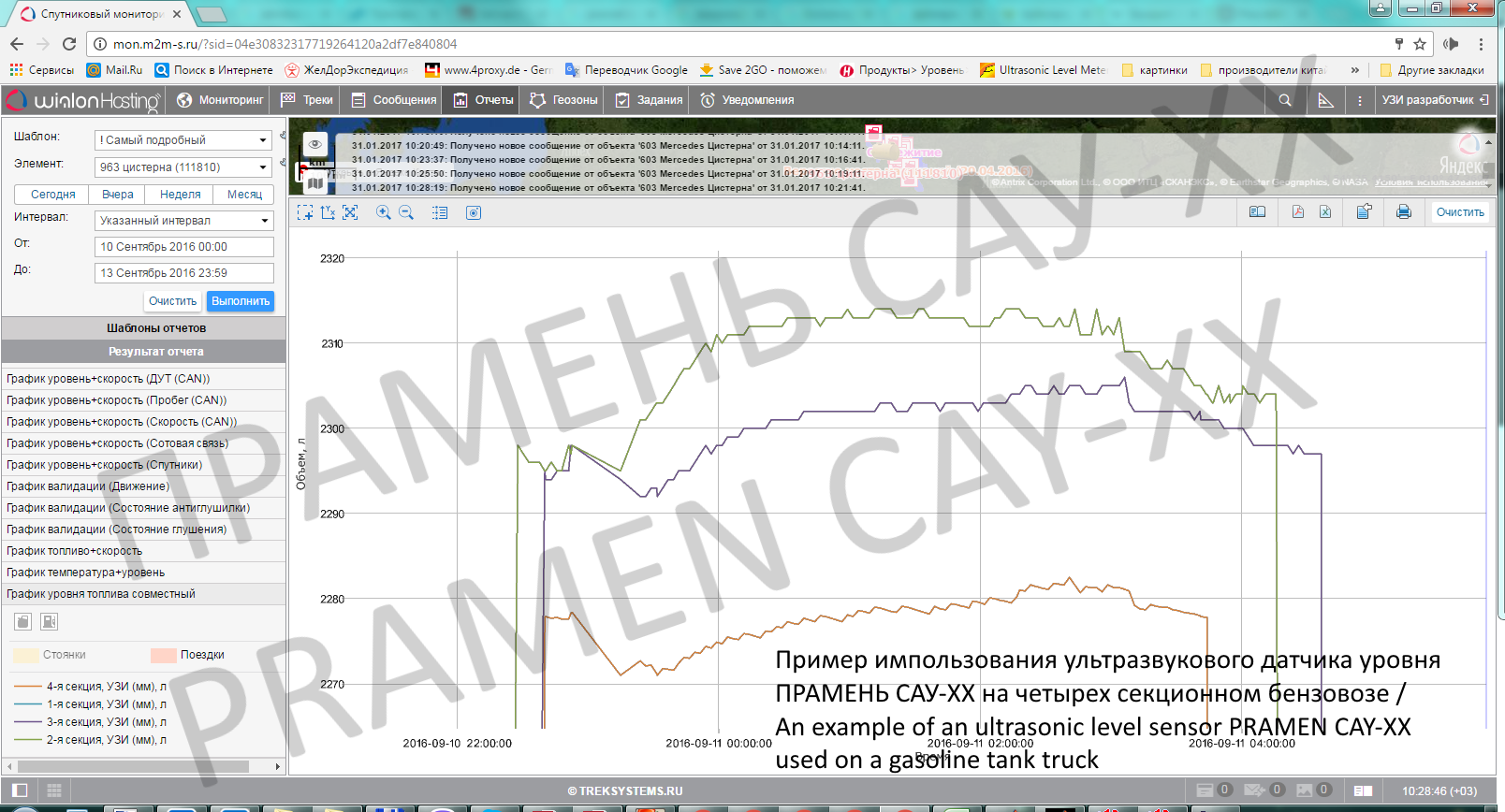Open the Шаблон template dropdown
This screenshot has width=1505, height=812.
[184, 140]
